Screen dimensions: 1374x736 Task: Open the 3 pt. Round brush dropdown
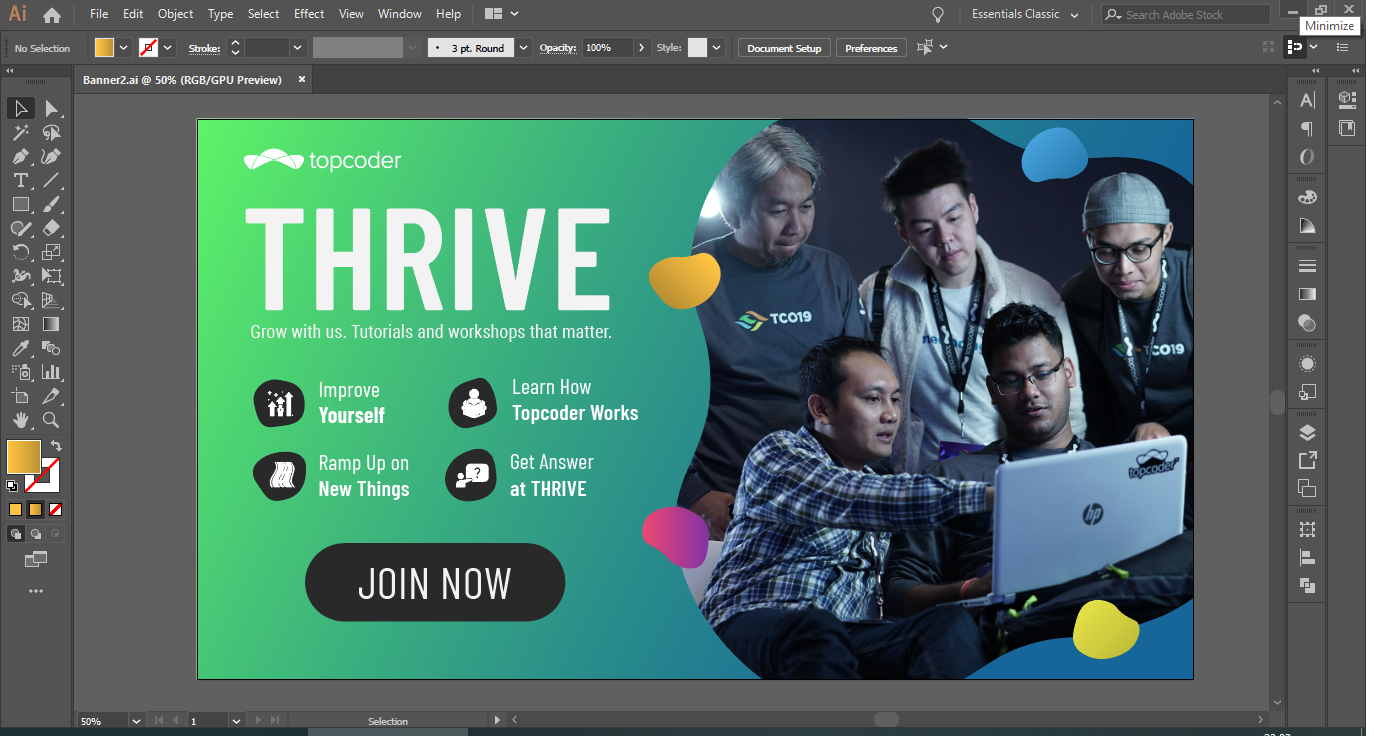click(524, 48)
